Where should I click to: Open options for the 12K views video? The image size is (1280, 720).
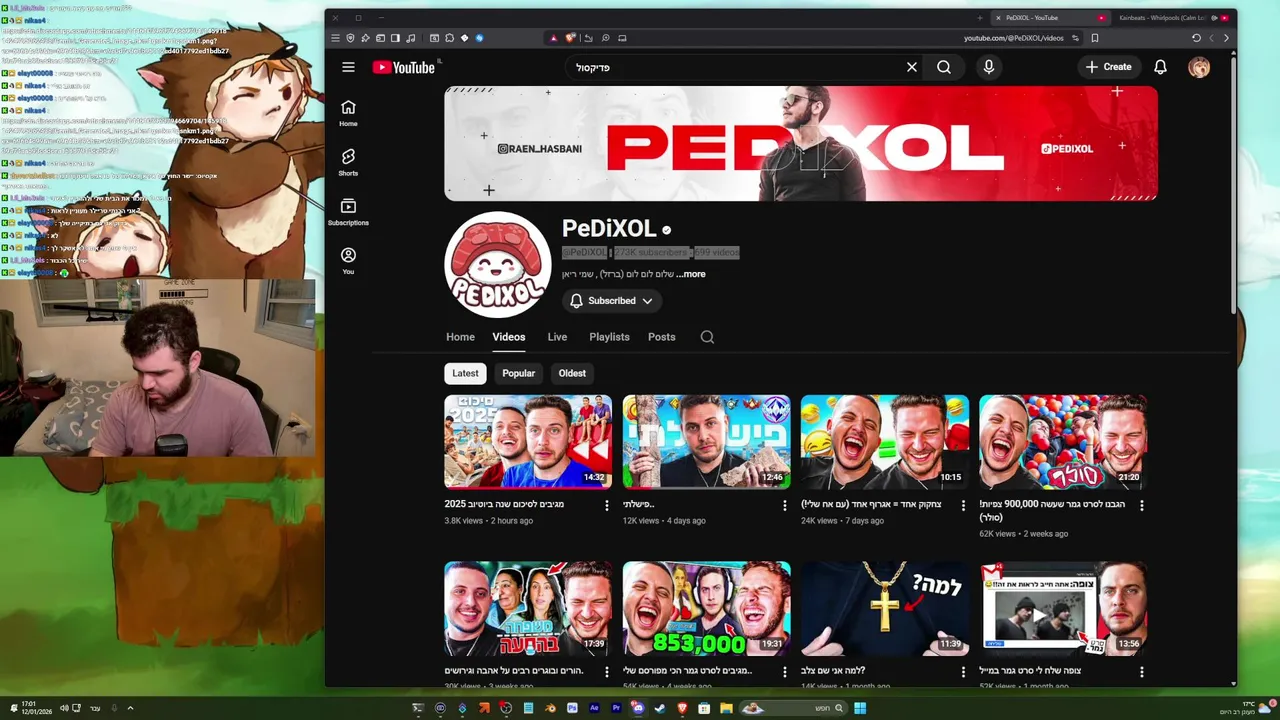tap(785, 505)
